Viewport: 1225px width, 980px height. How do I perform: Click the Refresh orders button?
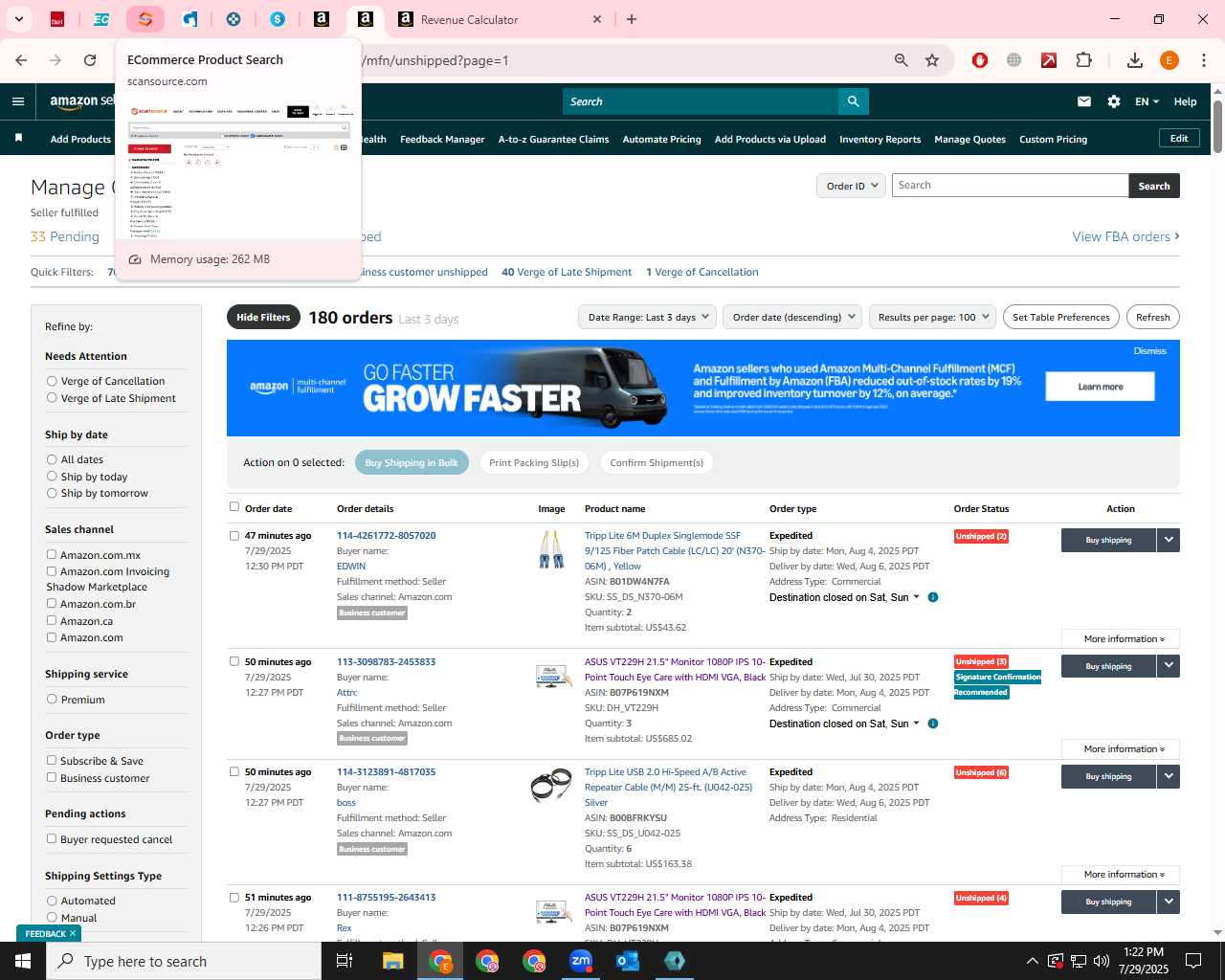pos(1152,317)
